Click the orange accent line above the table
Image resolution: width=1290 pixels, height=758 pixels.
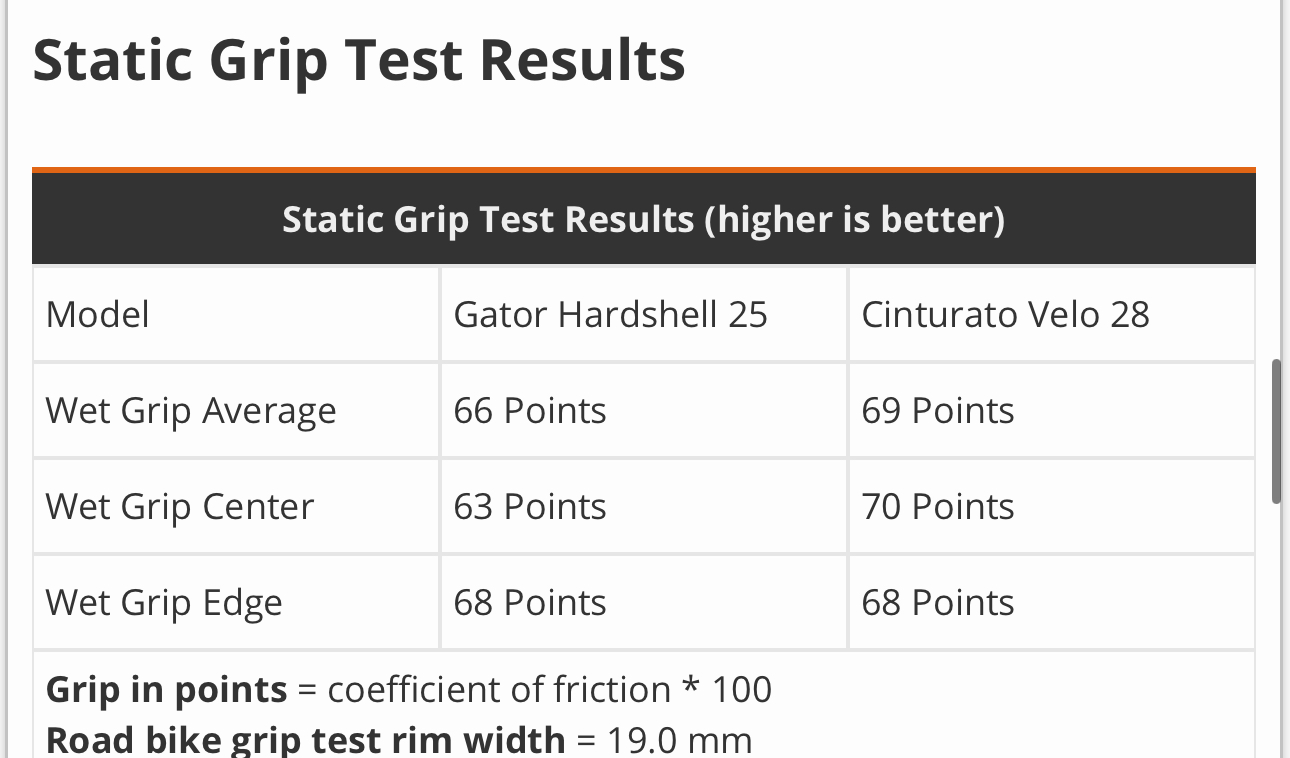pos(643,170)
